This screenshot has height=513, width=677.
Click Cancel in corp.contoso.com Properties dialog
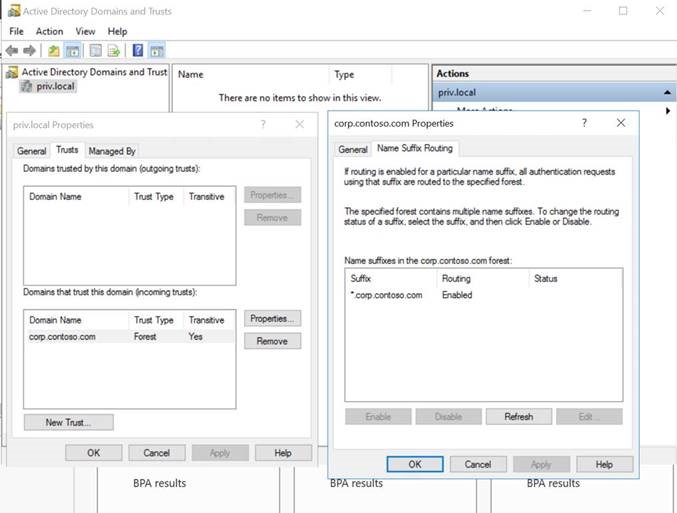click(478, 464)
